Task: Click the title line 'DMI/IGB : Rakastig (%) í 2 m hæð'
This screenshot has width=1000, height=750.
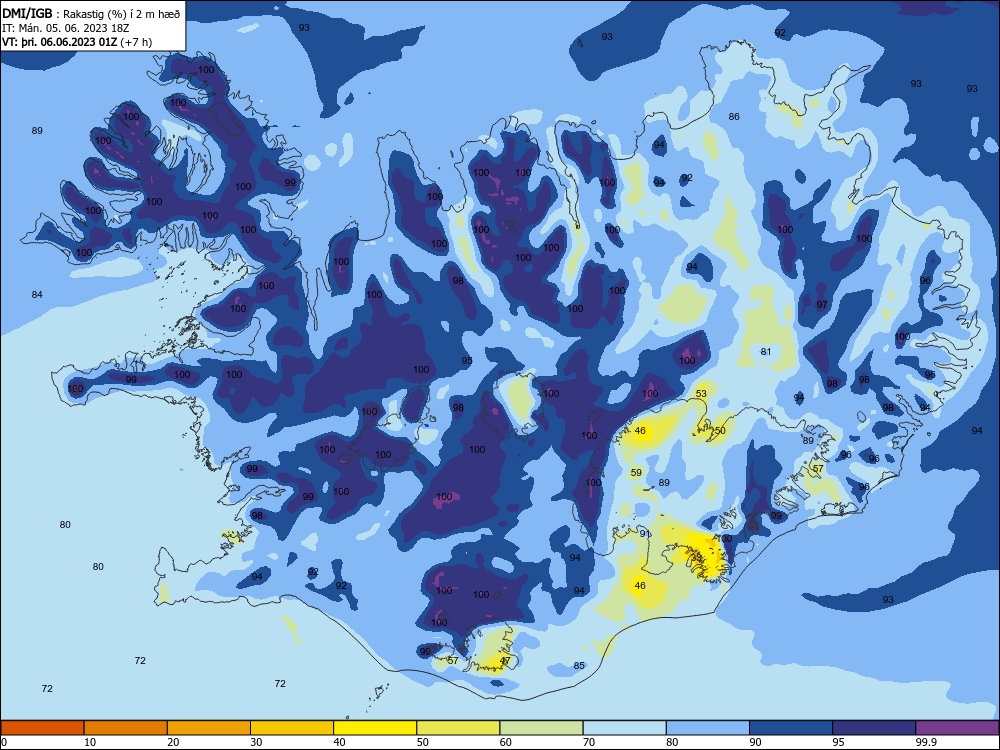Action: tap(91, 14)
